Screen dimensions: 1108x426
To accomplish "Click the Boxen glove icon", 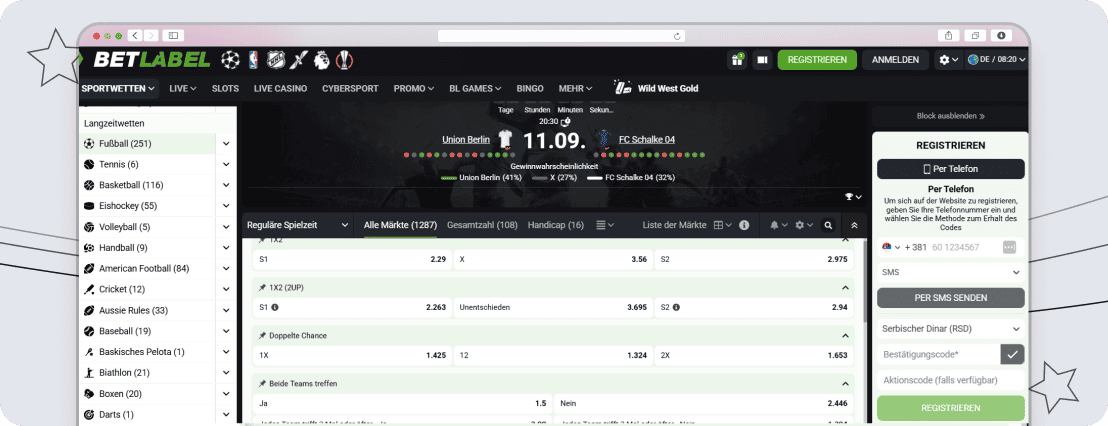I will [89, 394].
